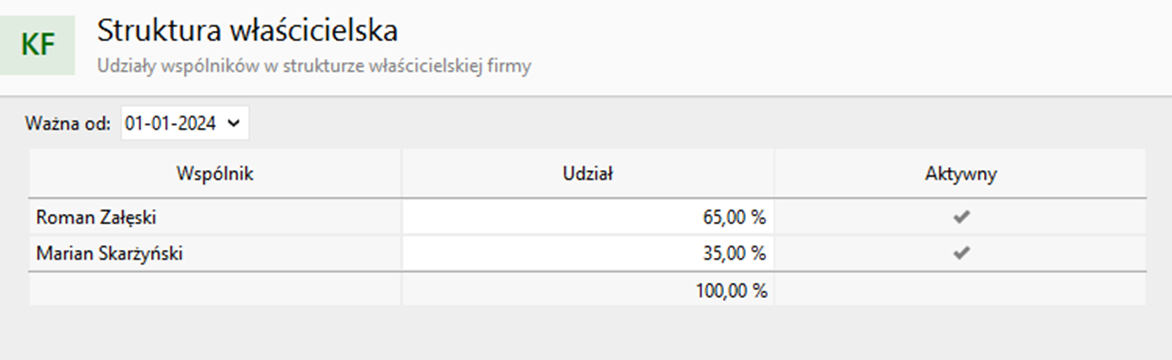Select the 01-01-2024 date value
The height and width of the screenshot is (360, 1172).
click(171, 123)
